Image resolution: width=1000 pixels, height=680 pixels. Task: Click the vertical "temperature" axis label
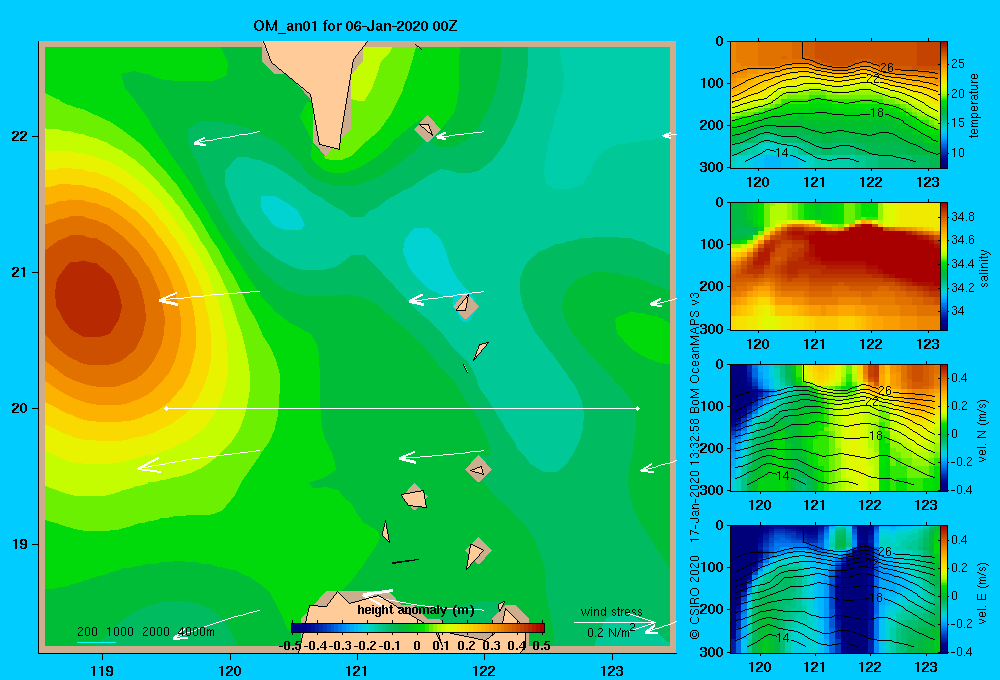click(974, 105)
